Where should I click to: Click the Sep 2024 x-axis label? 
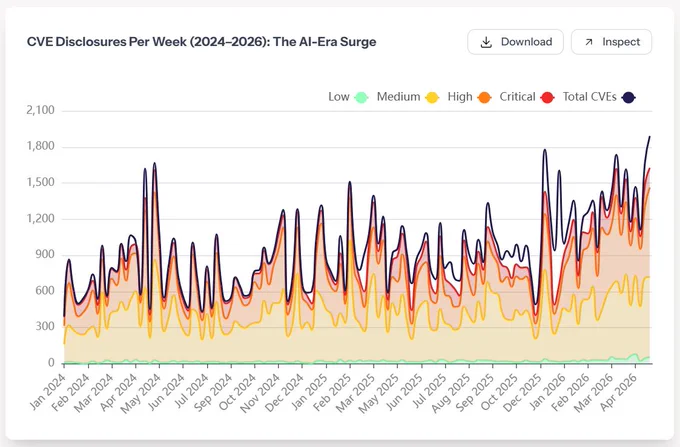(x=213, y=391)
